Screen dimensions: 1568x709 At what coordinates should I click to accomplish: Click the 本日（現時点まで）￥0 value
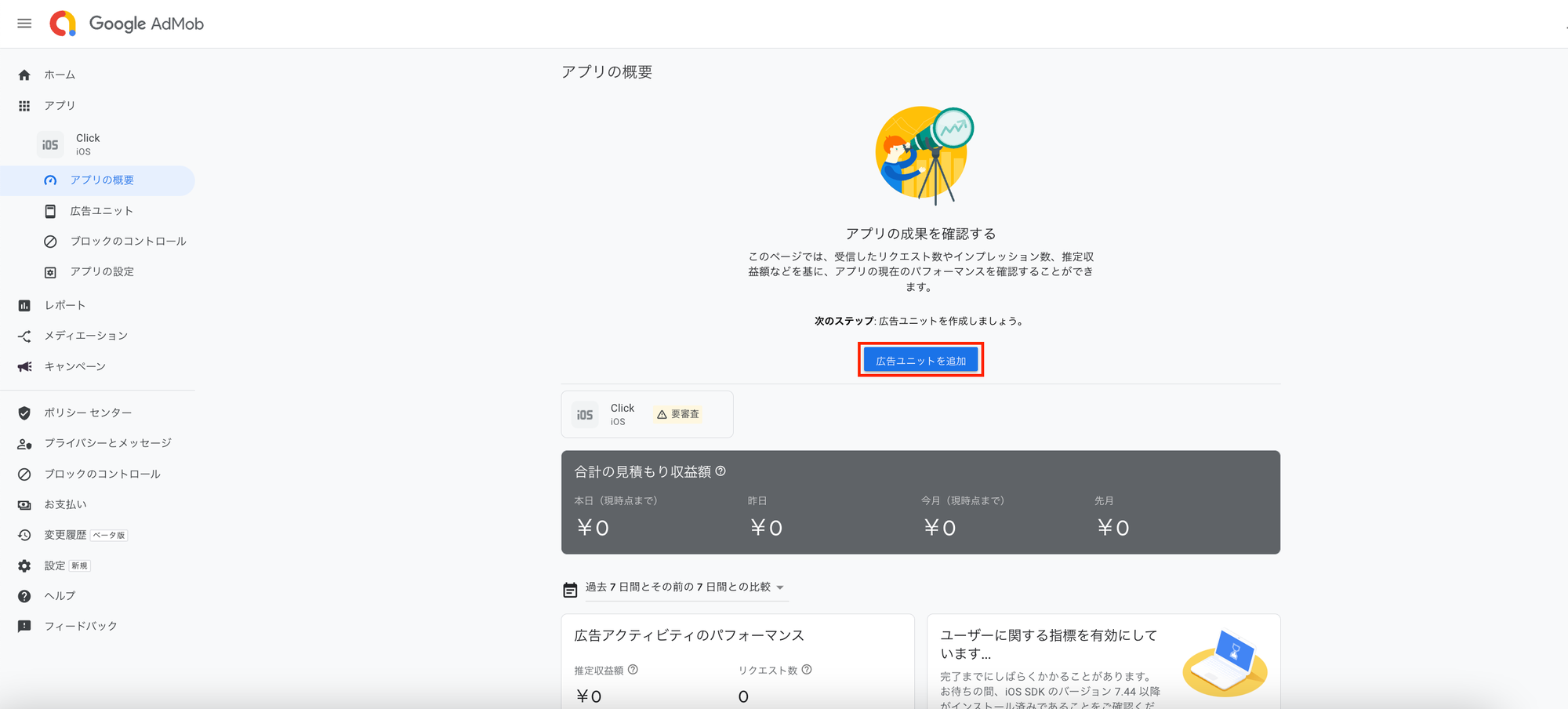(593, 528)
